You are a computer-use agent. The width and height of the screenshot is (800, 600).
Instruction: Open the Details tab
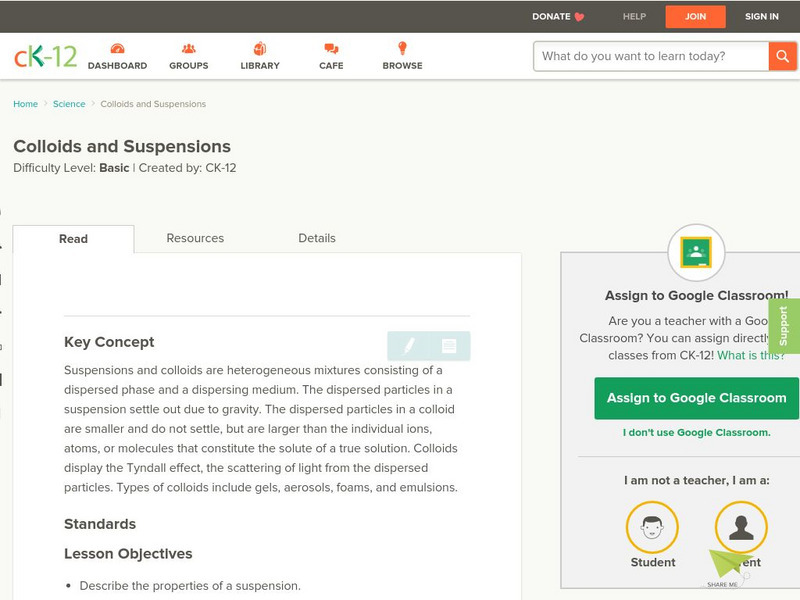[319, 238]
